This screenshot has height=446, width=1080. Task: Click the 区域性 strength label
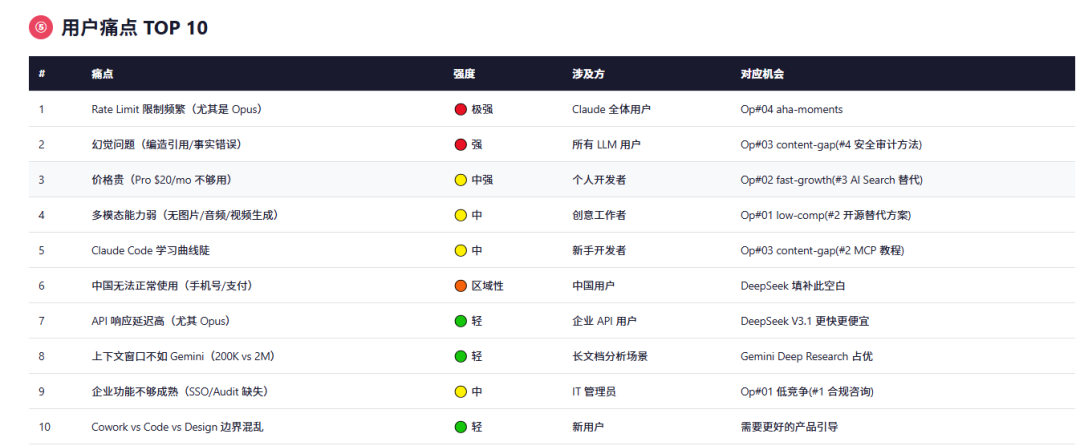(488, 286)
